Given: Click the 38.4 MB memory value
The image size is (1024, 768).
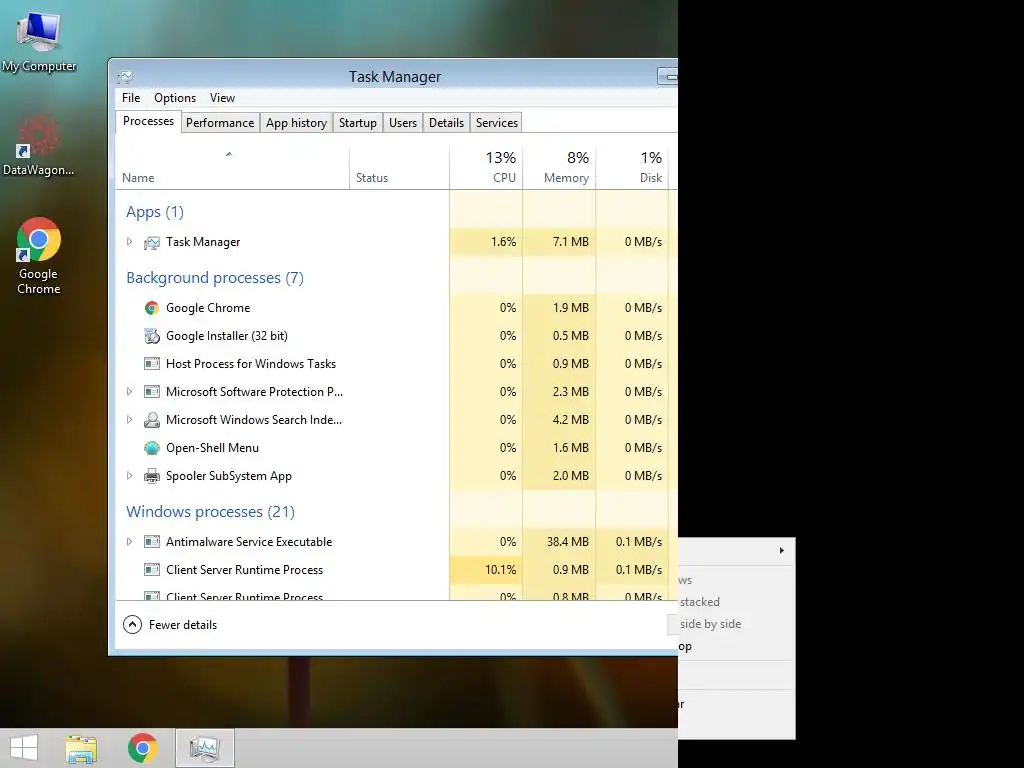Looking at the screenshot, I should (x=568, y=542).
